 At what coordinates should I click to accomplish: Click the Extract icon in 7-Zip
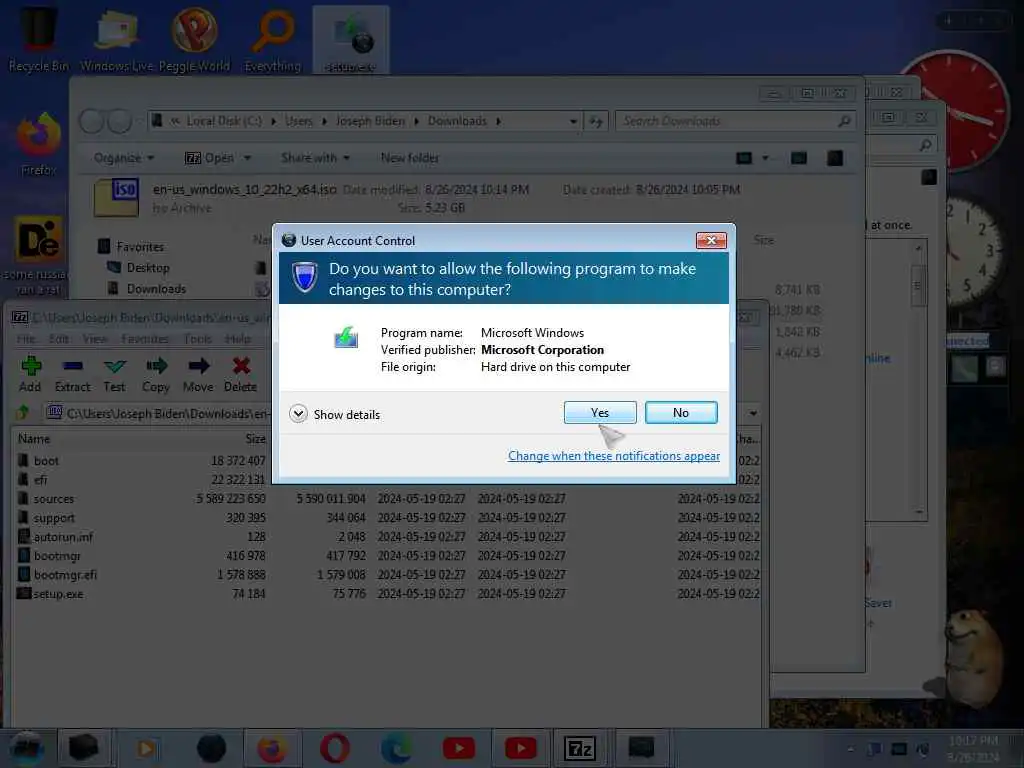coord(72,374)
